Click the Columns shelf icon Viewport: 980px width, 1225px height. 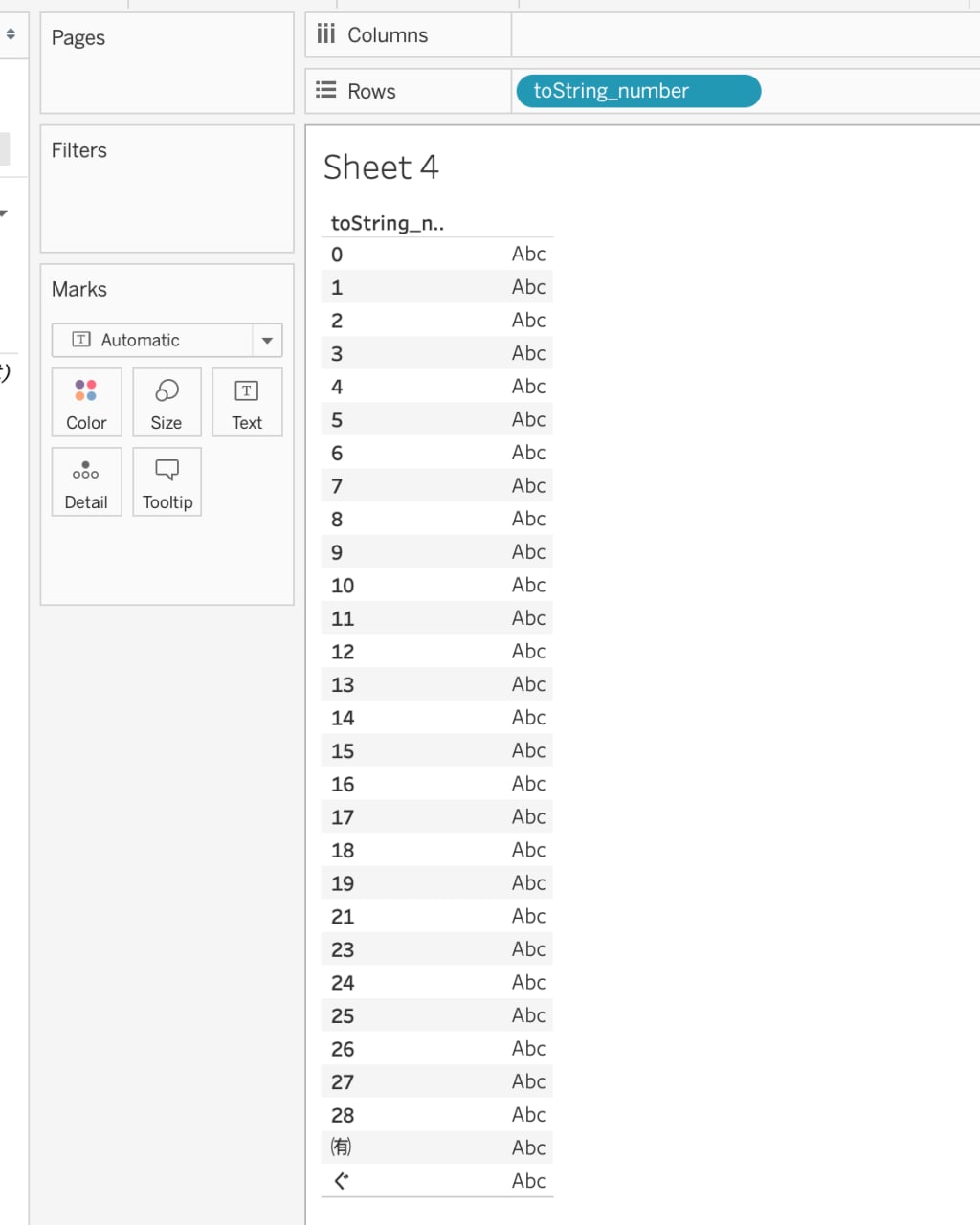326,34
